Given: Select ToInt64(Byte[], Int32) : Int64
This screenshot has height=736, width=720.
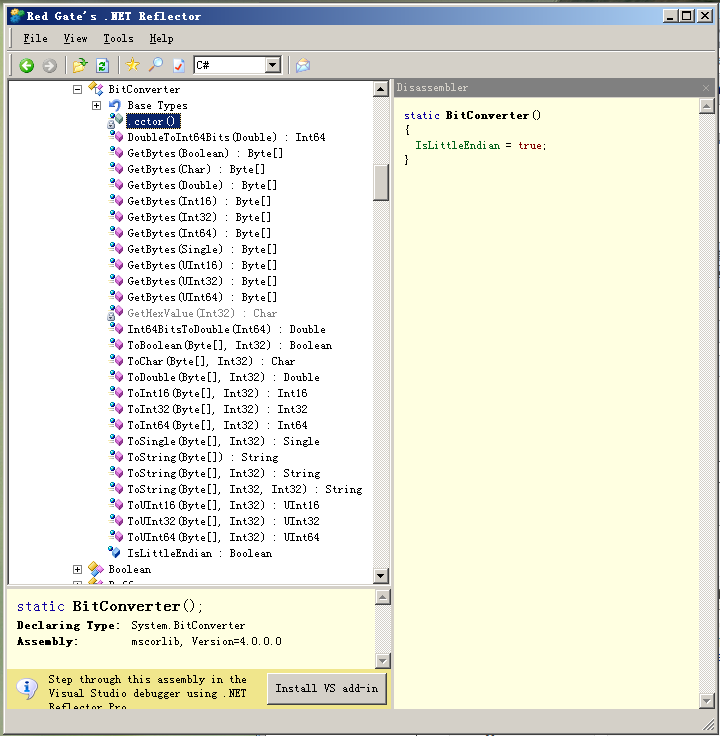Looking at the screenshot, I should [217, 425].
